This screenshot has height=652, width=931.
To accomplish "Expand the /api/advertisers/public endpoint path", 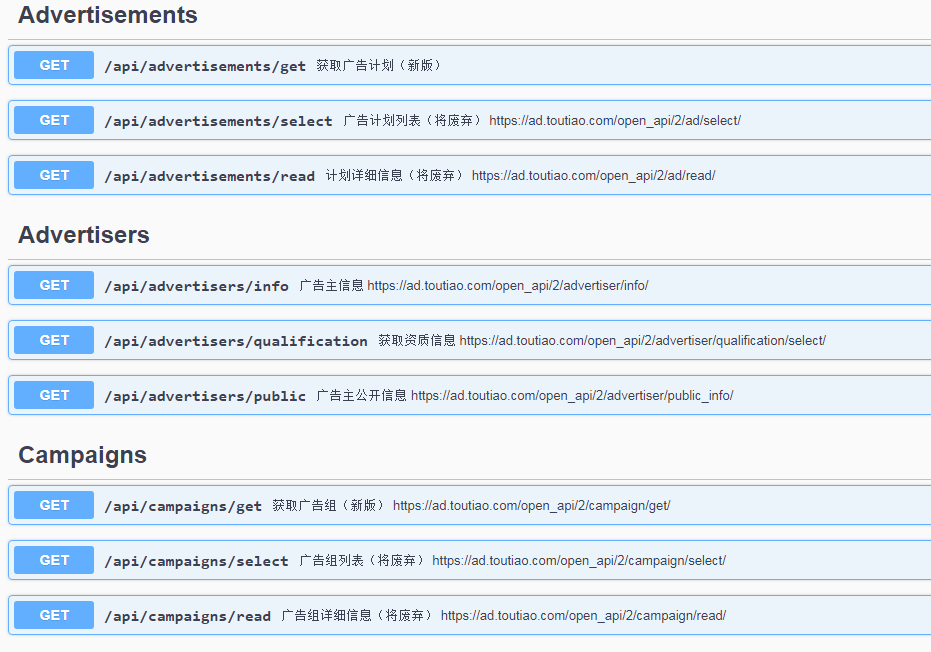I will [x=205, y=396].
